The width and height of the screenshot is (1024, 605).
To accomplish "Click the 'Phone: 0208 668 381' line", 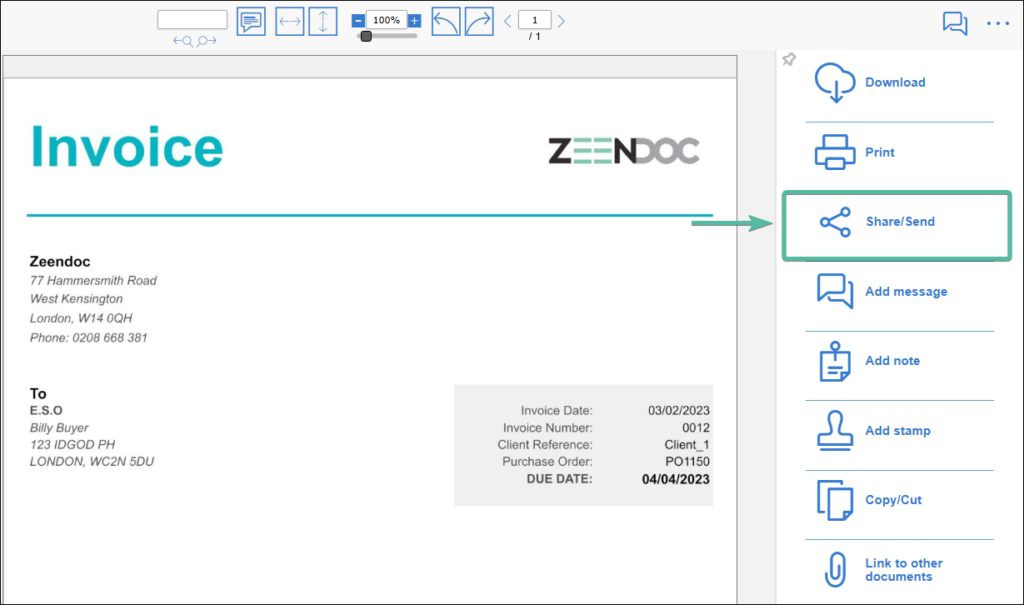I will 89,338.
